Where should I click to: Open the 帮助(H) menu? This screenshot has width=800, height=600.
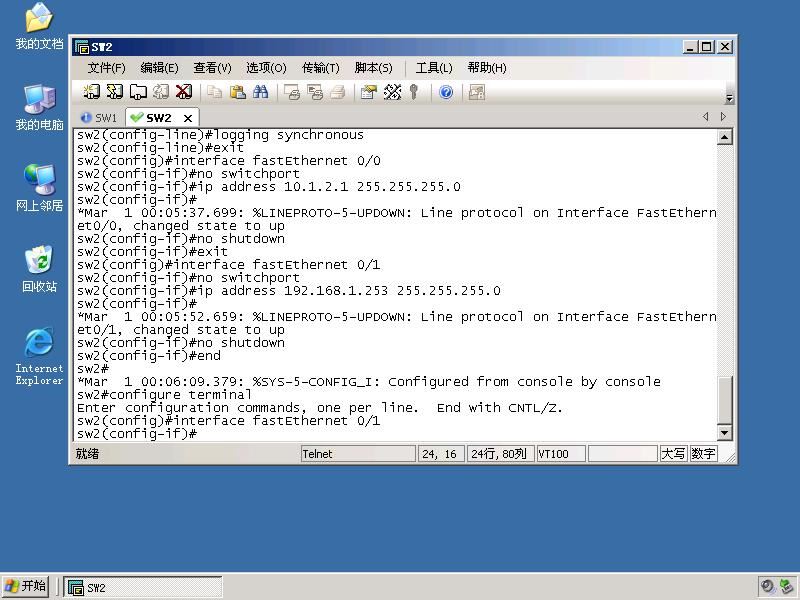487,68
